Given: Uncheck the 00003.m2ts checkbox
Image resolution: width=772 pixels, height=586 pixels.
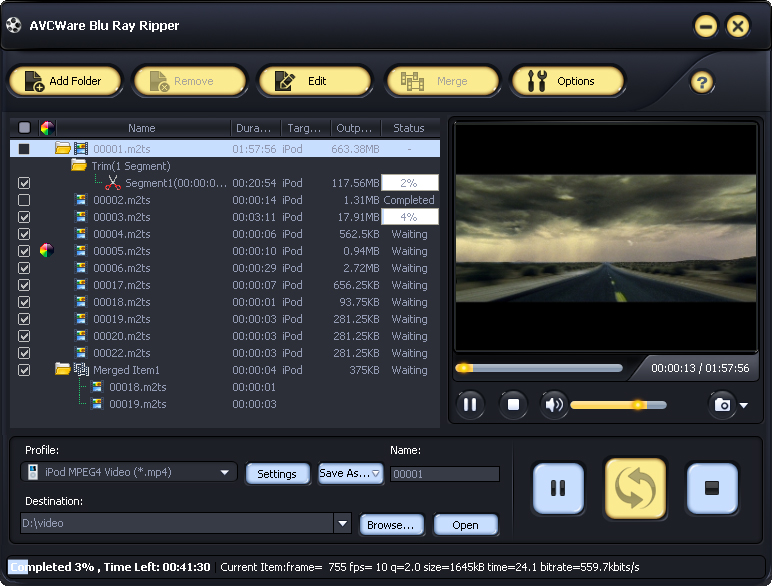Looking at the screenshot, I should (x=24, y=217).
